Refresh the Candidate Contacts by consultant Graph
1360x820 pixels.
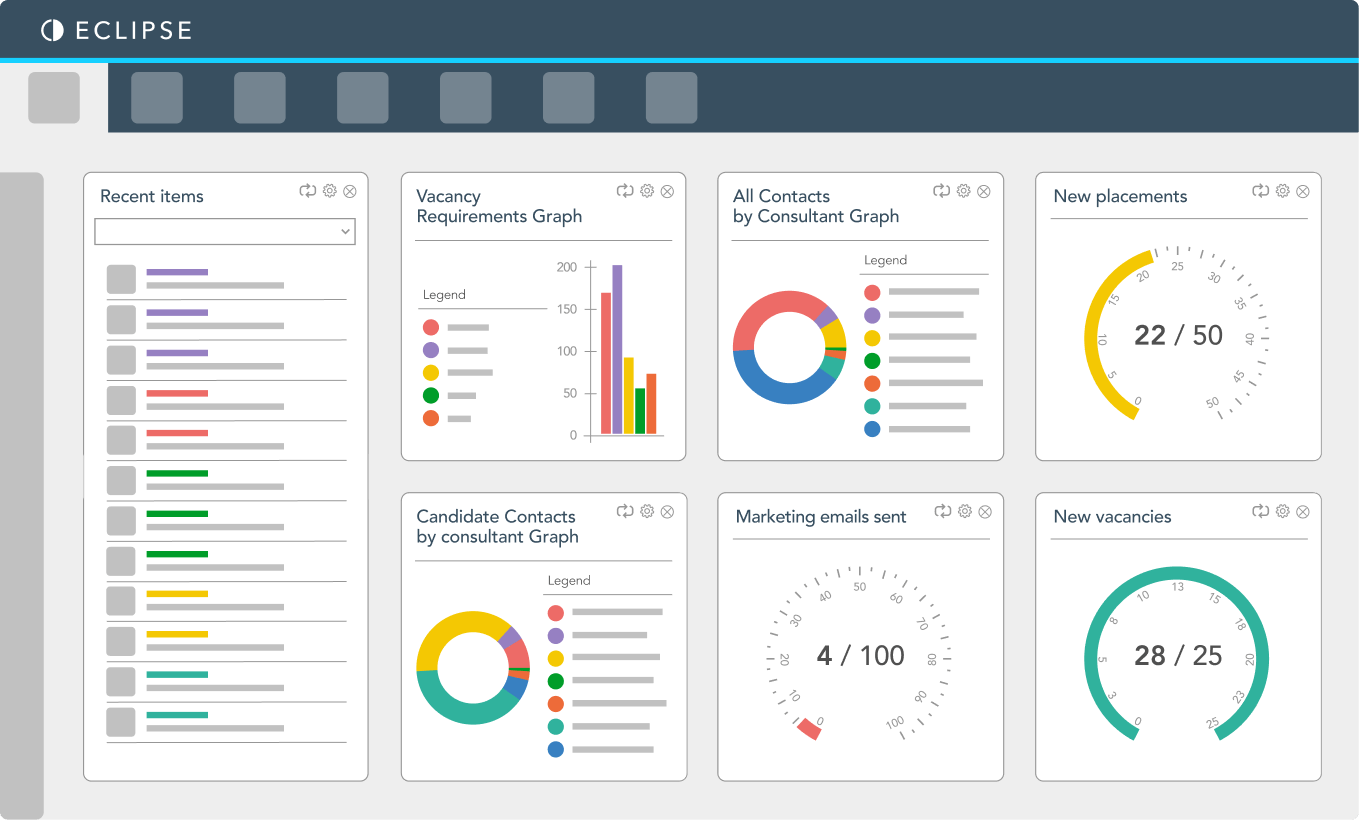(x=625, y=511)
